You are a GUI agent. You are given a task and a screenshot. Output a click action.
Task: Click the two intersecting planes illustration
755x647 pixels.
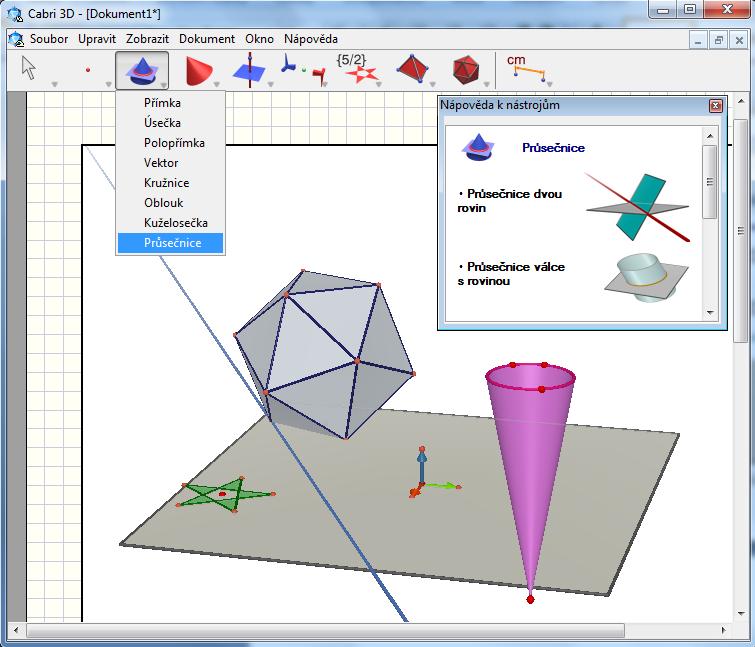638,207
